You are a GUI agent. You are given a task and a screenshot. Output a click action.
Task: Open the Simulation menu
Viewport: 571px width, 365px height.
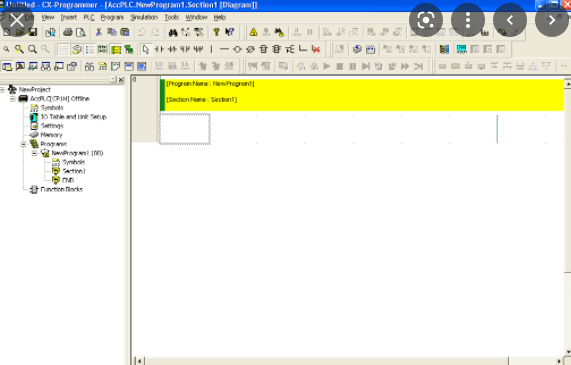pyautogui.click(x=144, y=17)
